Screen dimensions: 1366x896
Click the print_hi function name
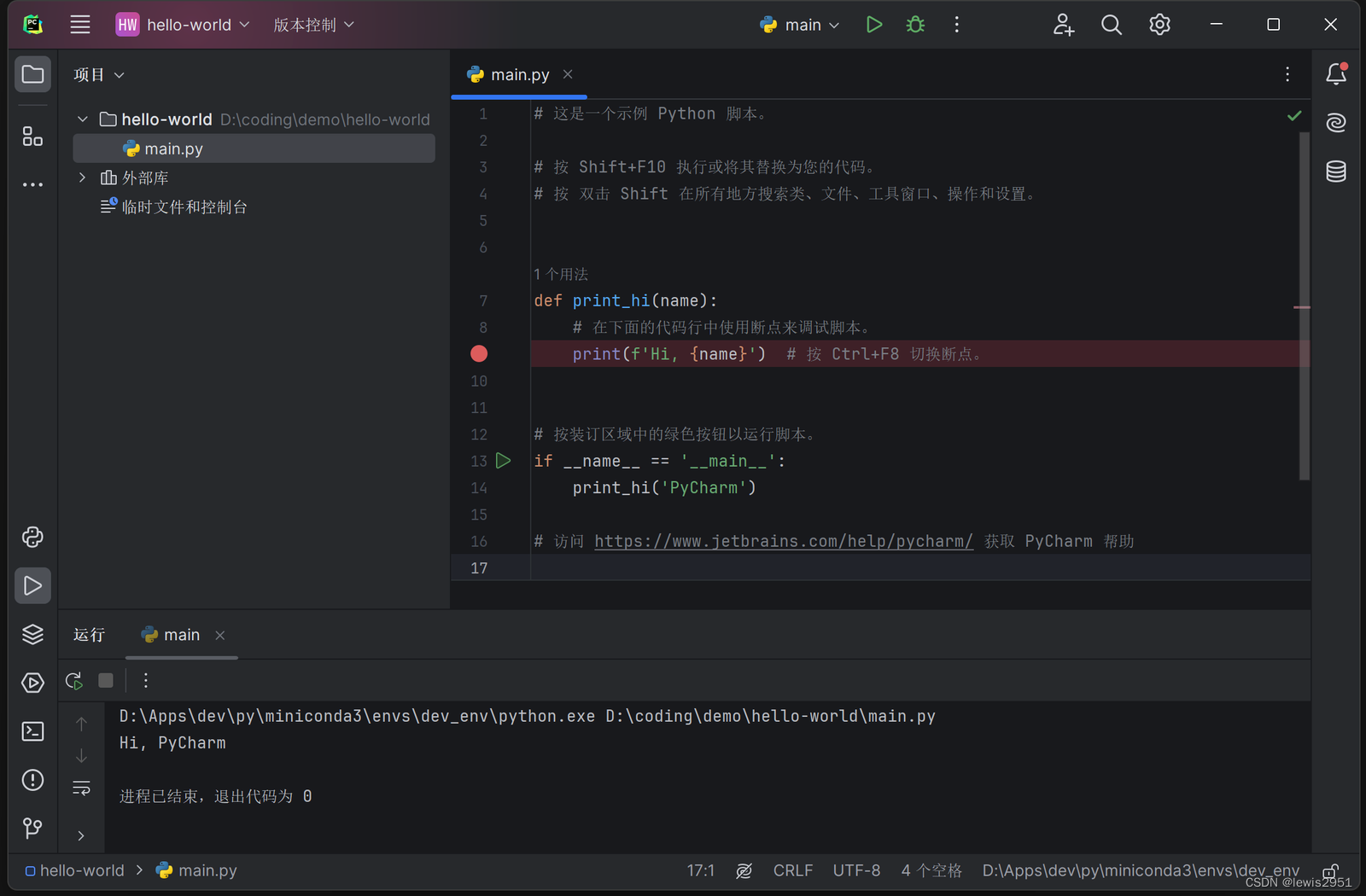tap(611, 300)
